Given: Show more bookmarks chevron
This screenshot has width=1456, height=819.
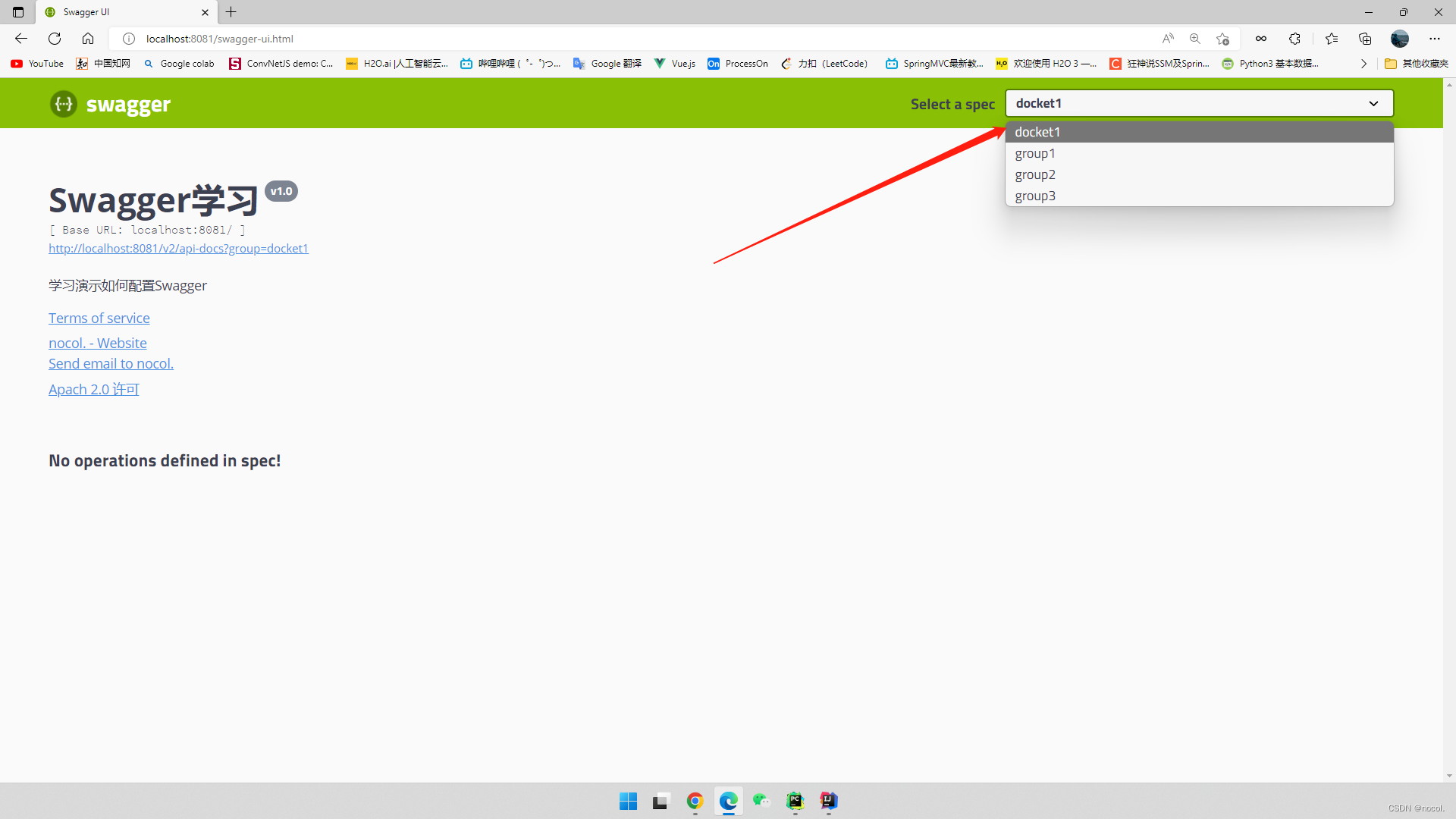Looking at the screenshot, I should (1363, 64).
